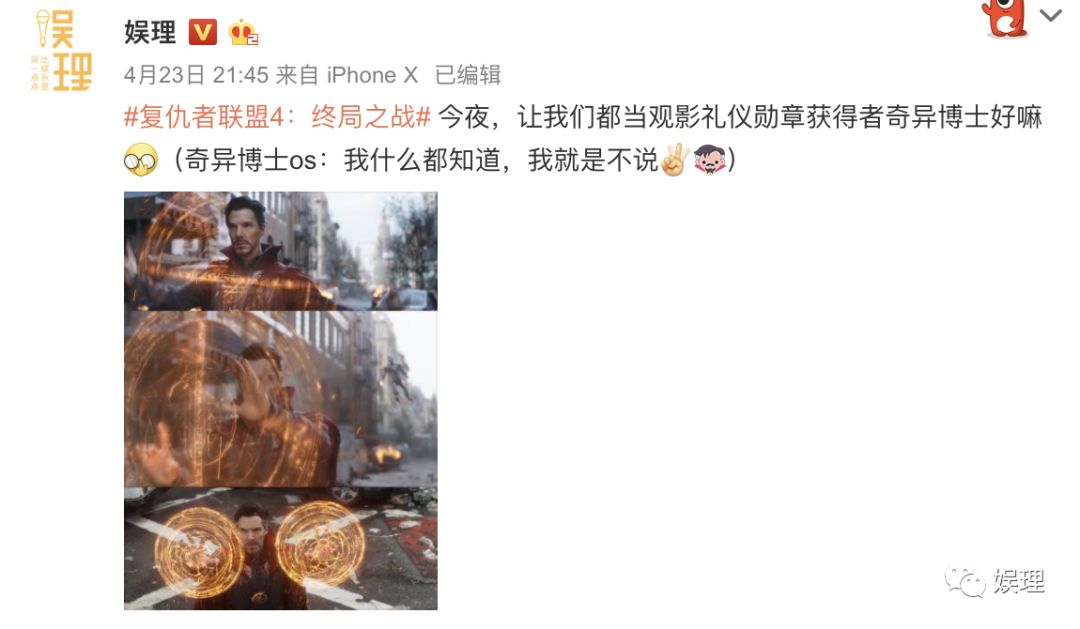Click the post text 我什么都知道
1080x629 pixels.
tap(422, 161)
